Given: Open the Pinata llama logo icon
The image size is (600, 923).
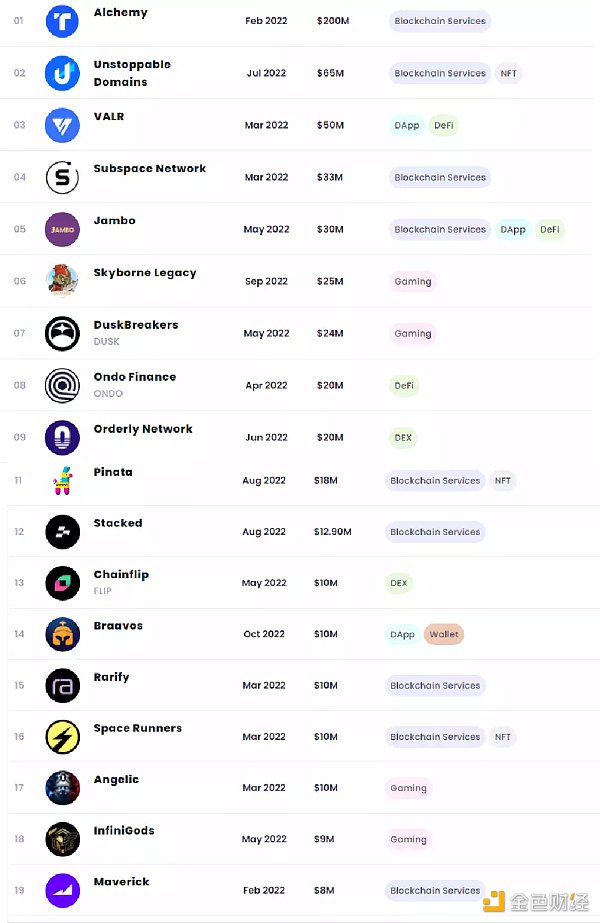Looking at the screenshot, I should 62,481.
